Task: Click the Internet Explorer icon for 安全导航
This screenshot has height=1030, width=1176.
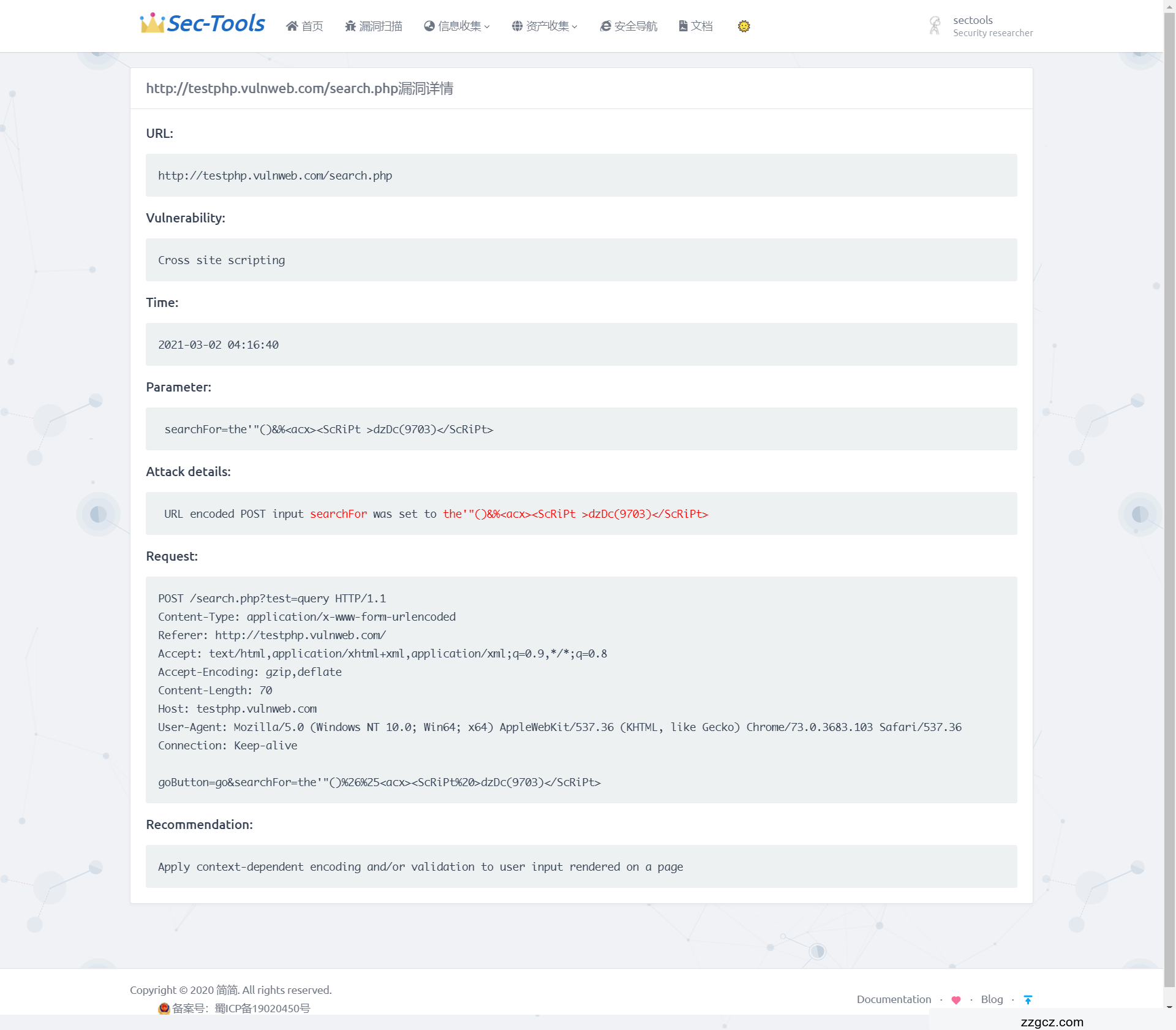Action: 606,26
